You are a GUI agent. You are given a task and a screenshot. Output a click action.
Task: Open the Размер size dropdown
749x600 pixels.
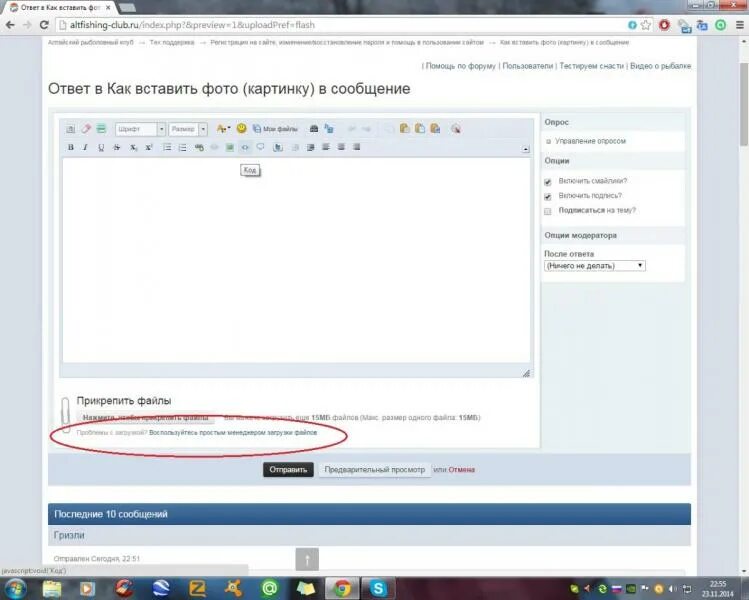(x=188, y=129)
